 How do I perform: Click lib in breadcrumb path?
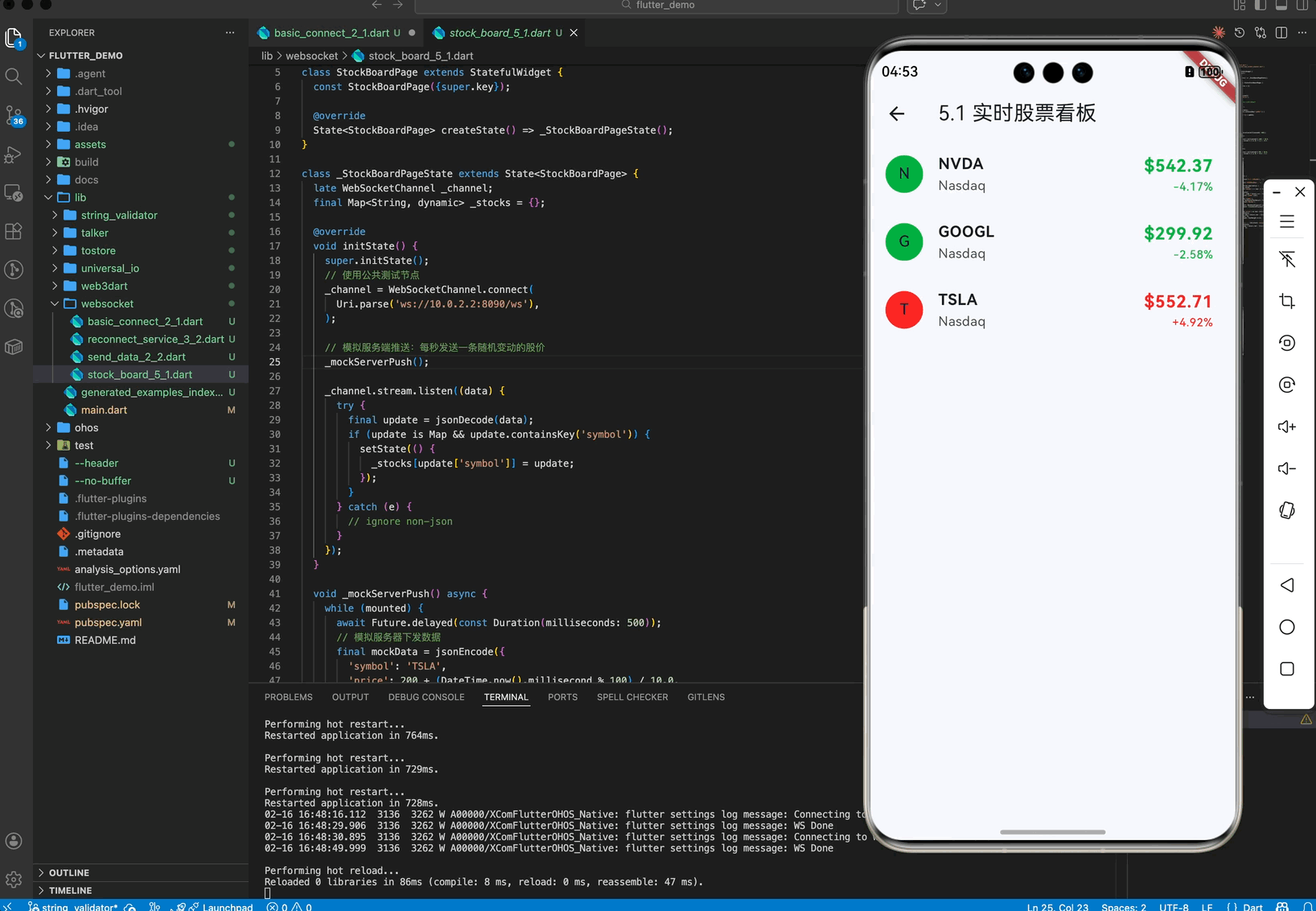(x=267, y=56)
